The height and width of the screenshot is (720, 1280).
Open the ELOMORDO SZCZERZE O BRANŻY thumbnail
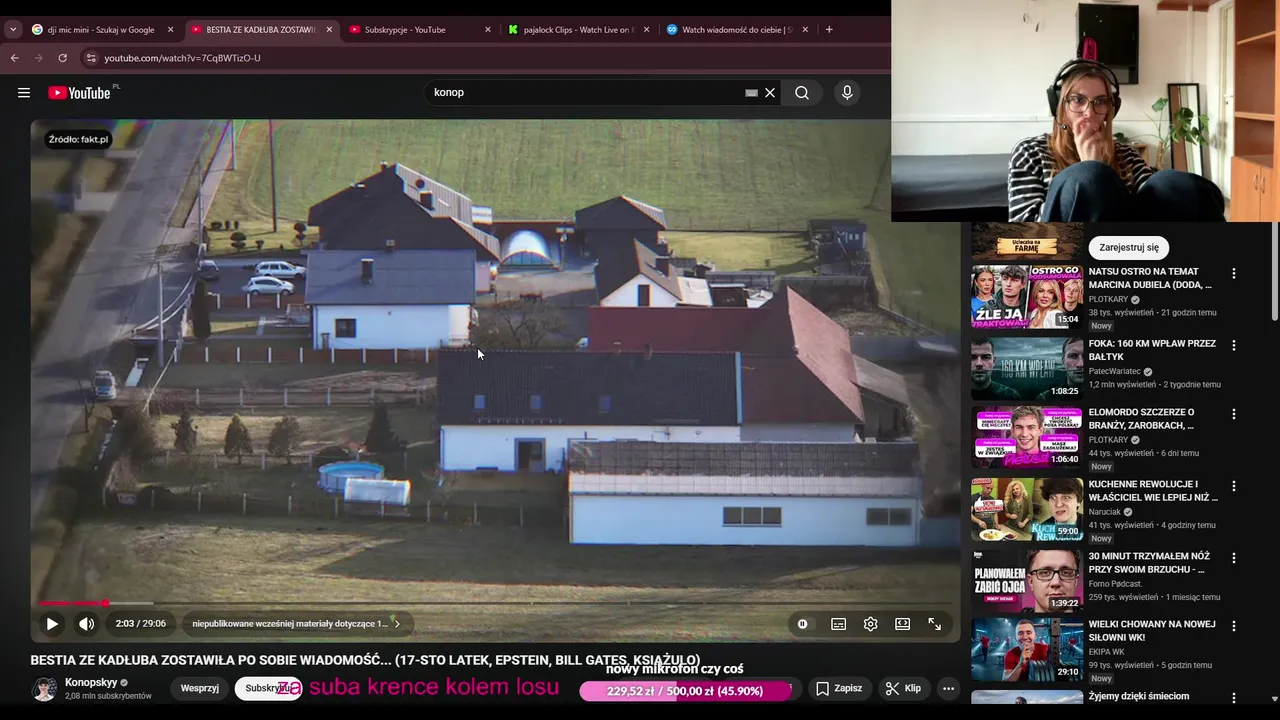(1026, 438)
